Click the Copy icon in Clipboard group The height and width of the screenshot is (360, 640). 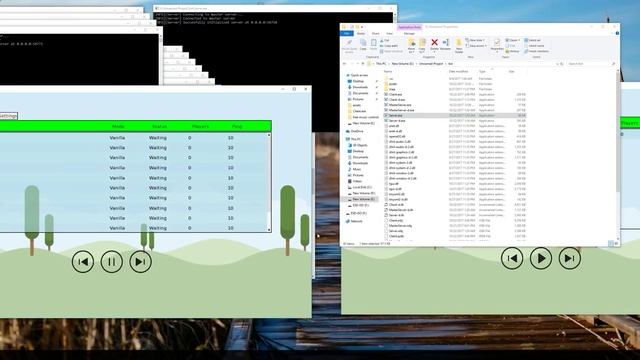(363, 45)
